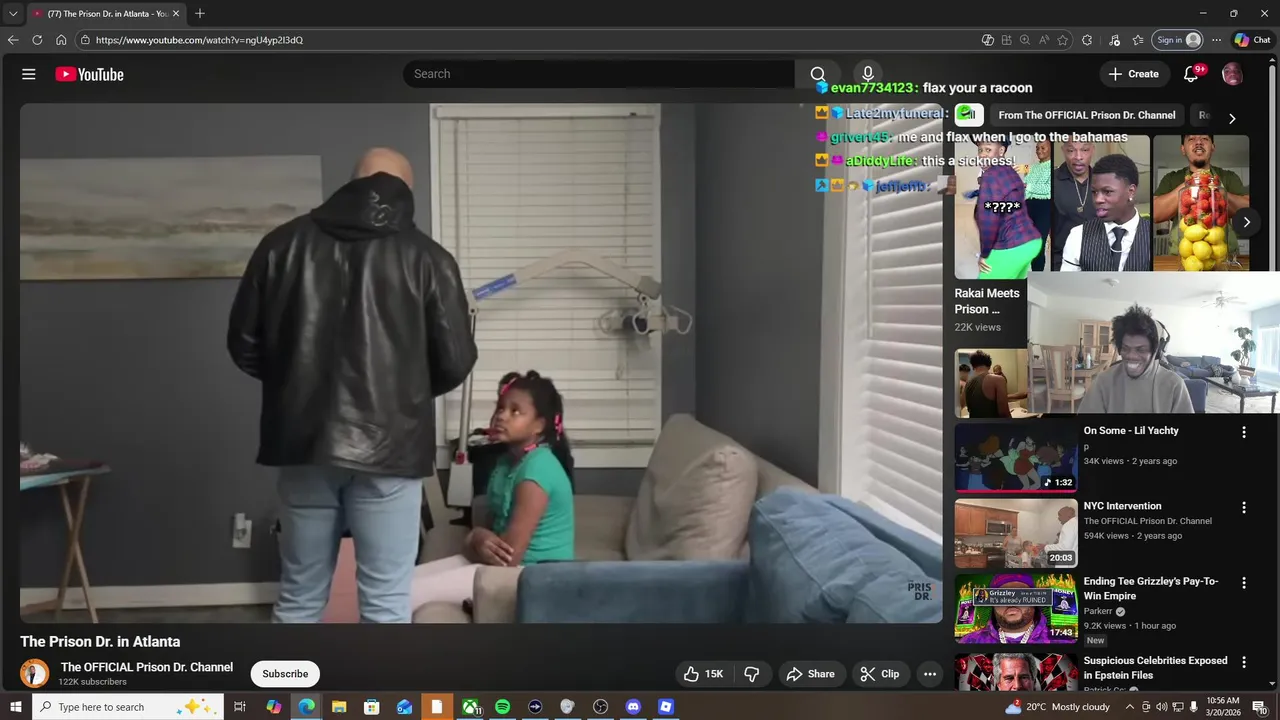
Task: Open File Explorer from the taskbar
Action: tap(339, 707)
